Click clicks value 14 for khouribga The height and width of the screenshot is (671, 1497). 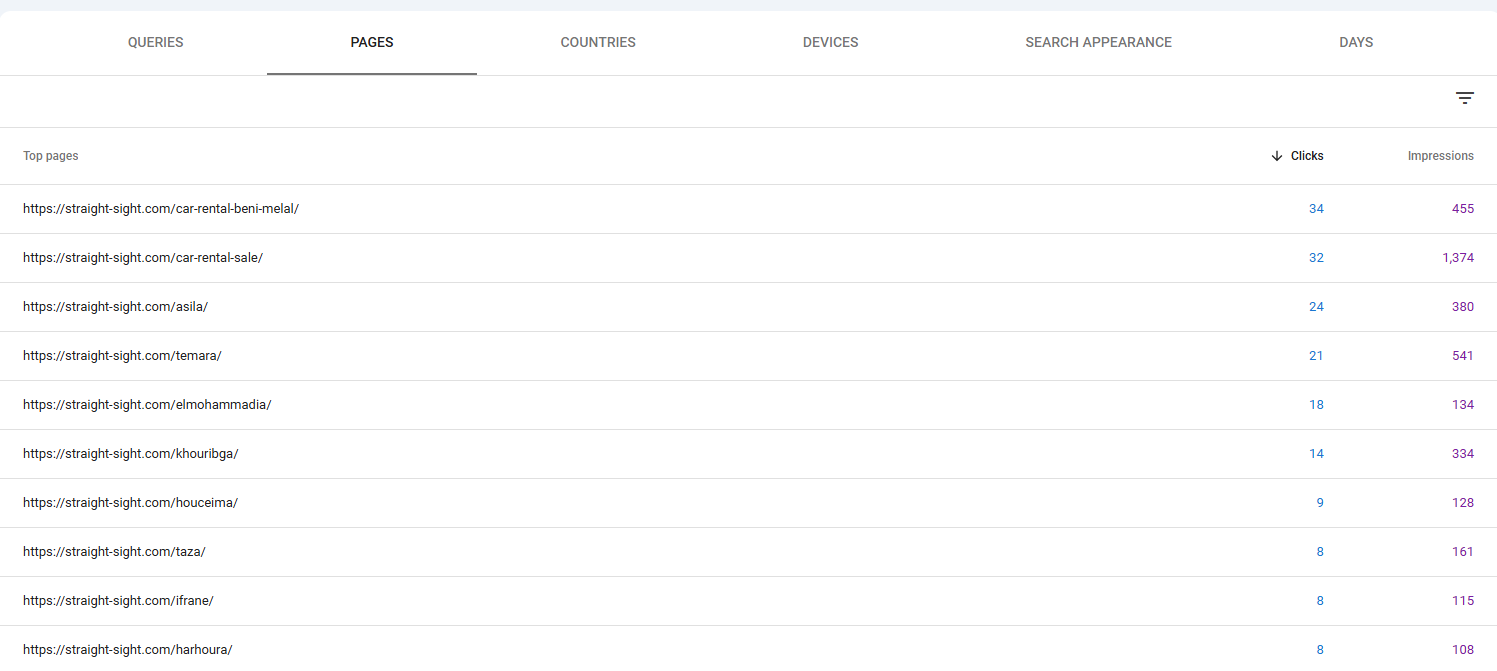point(1316,454)
